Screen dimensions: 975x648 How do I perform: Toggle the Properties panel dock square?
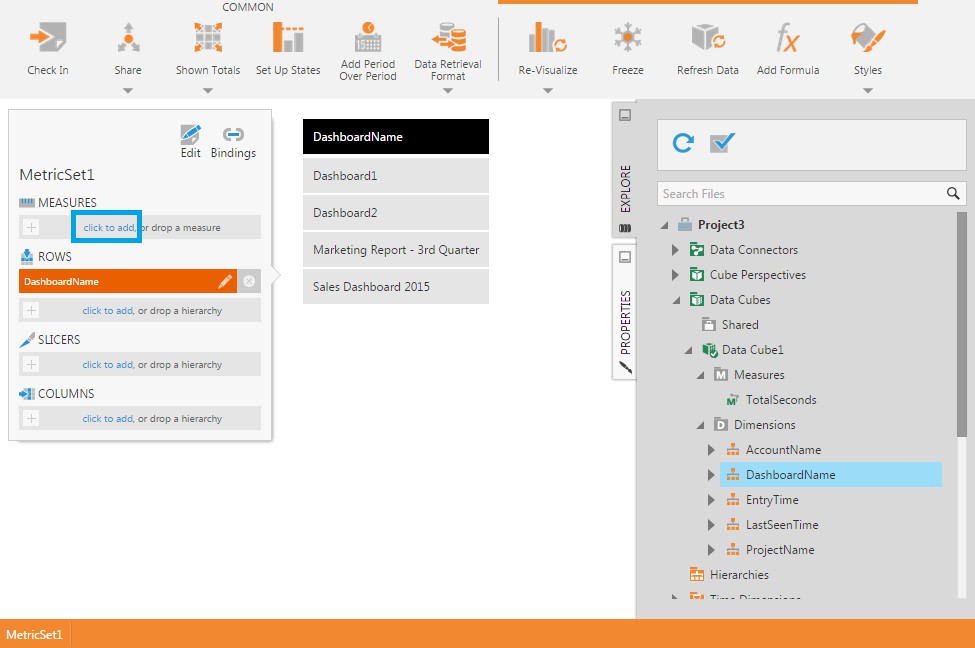625,257
